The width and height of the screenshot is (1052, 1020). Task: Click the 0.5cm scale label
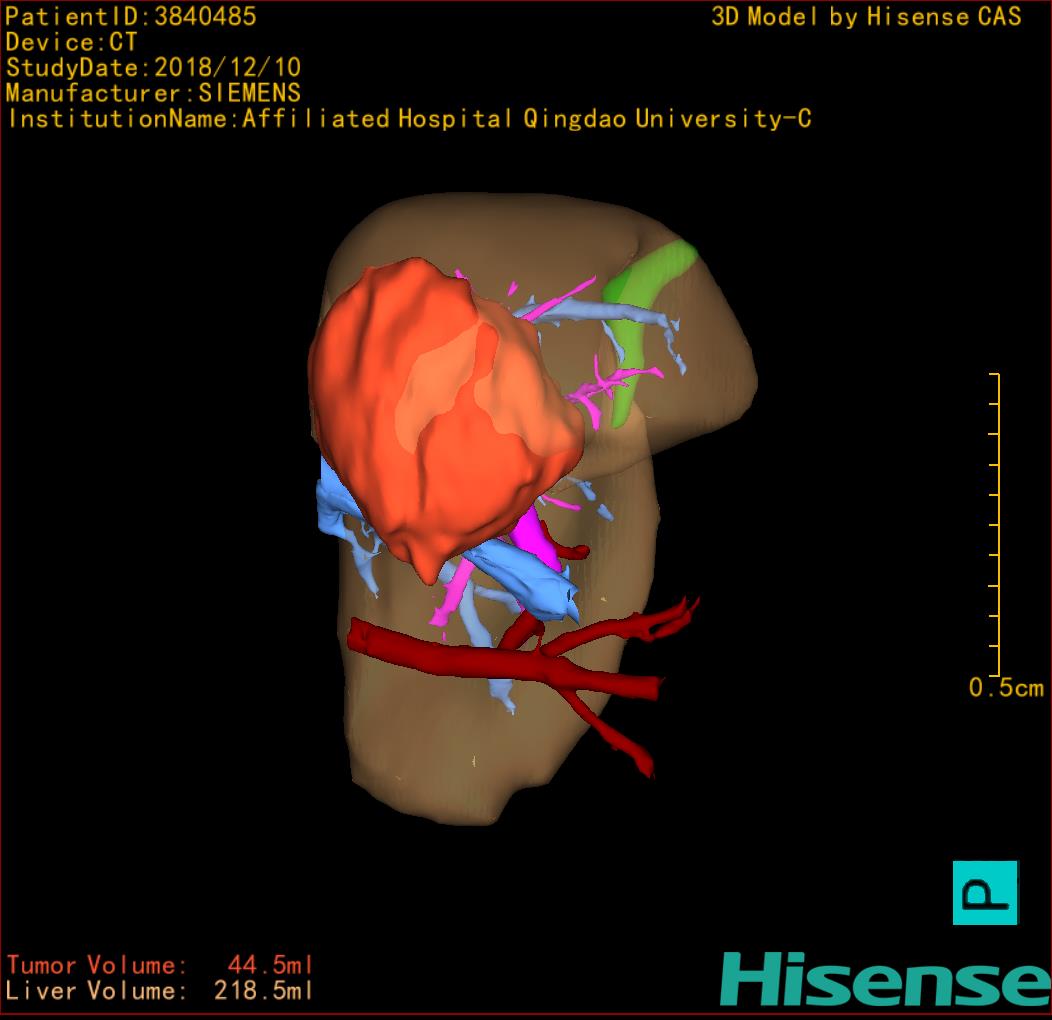[x=1006, y=688]
